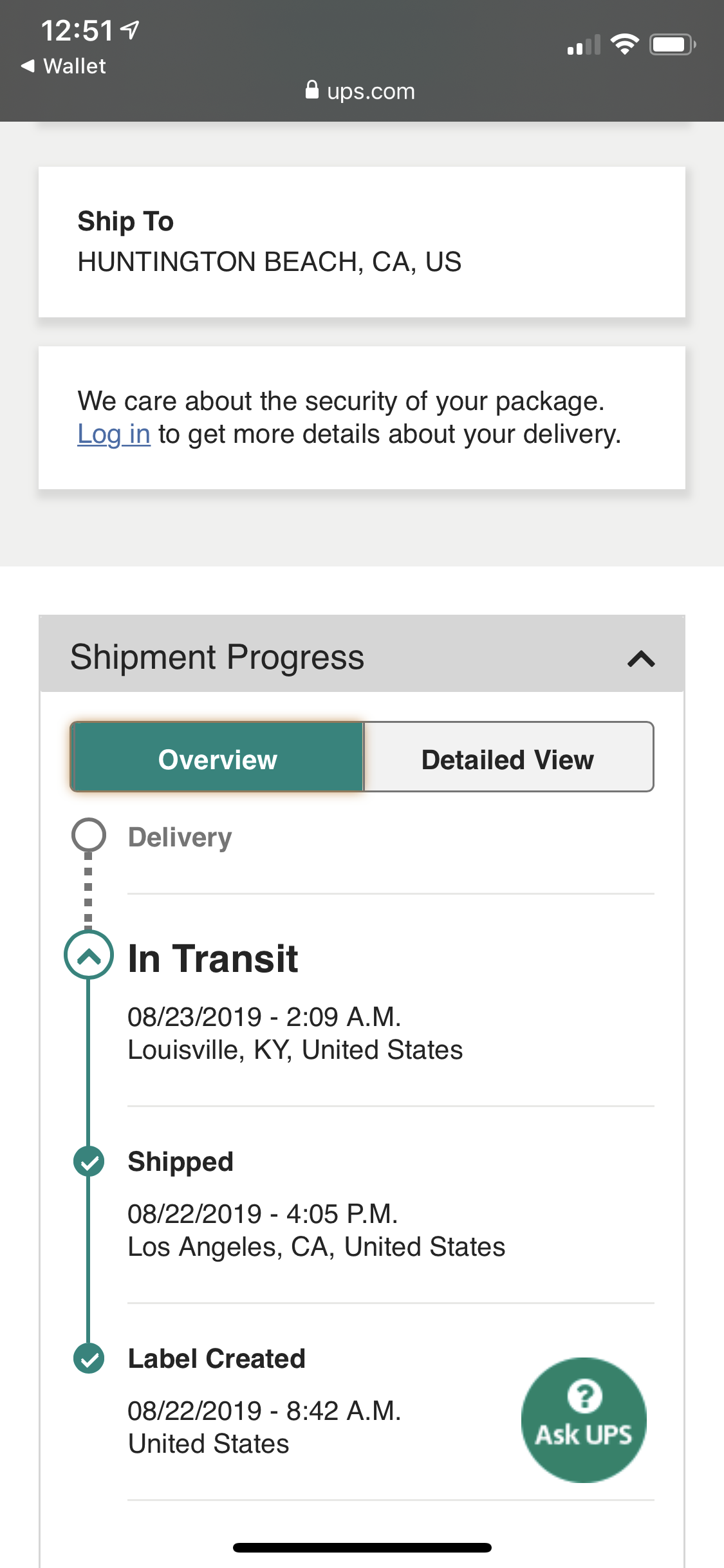Image resolution: width=724 pixels, height=1568 pixels.
Task: Tap the Label Created checkmark icon
Action: (89, 1359)
